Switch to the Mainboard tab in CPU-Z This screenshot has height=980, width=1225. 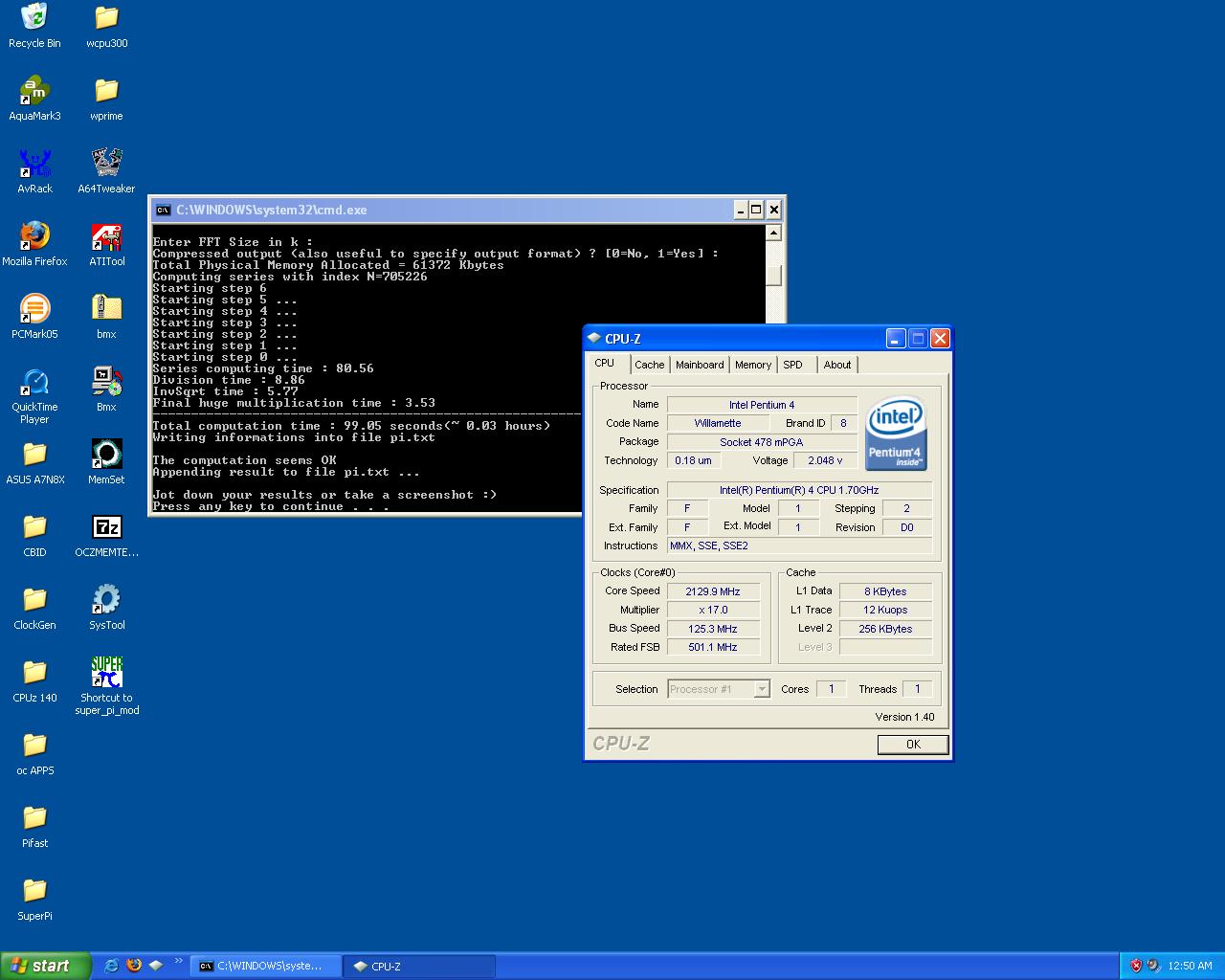(x=700, y=365)
